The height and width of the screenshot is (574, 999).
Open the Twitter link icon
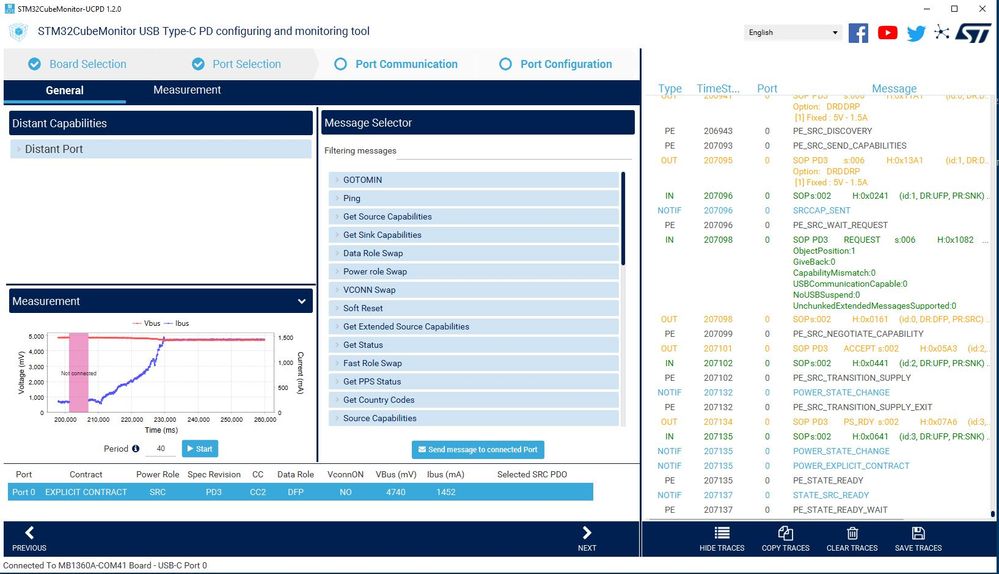click(x=916, y=33)
